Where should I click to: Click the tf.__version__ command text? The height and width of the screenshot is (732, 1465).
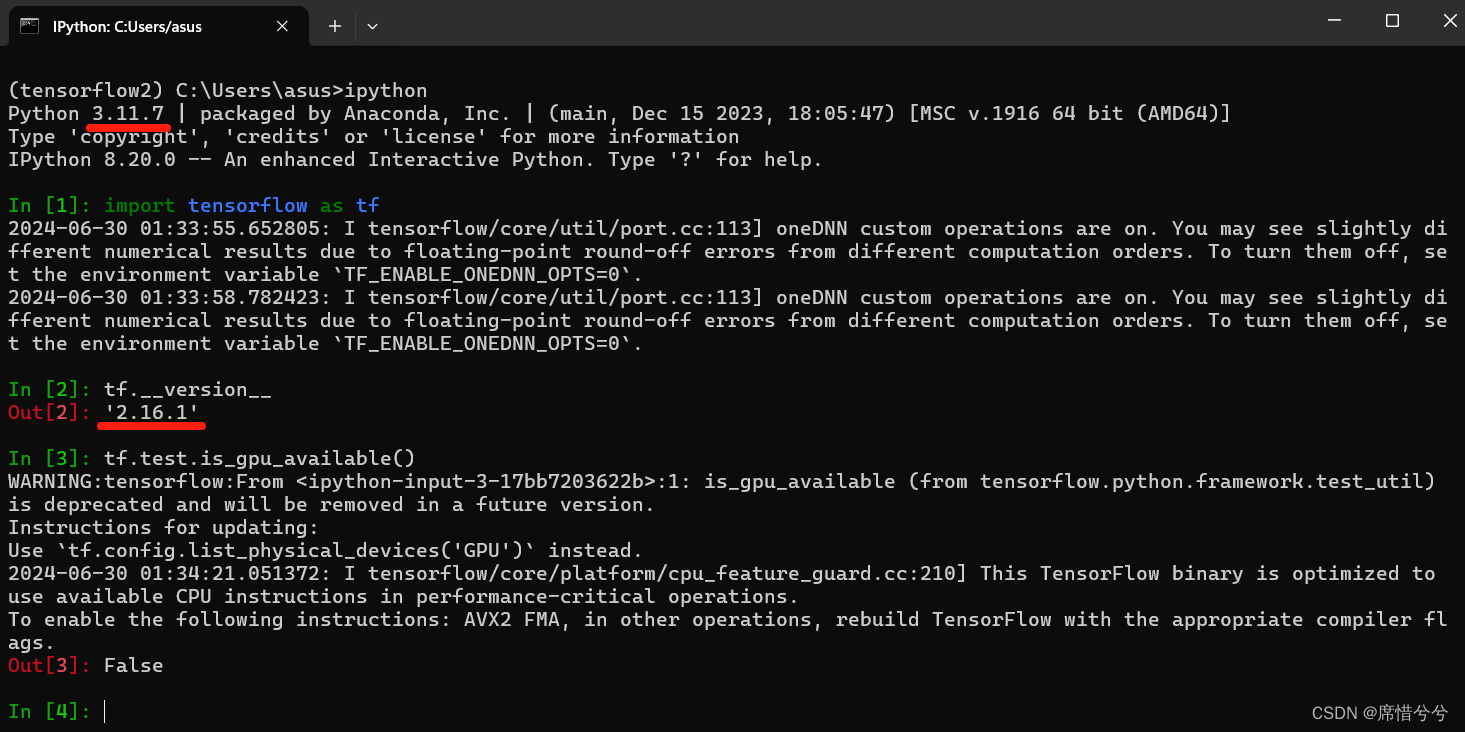point(187,389)
